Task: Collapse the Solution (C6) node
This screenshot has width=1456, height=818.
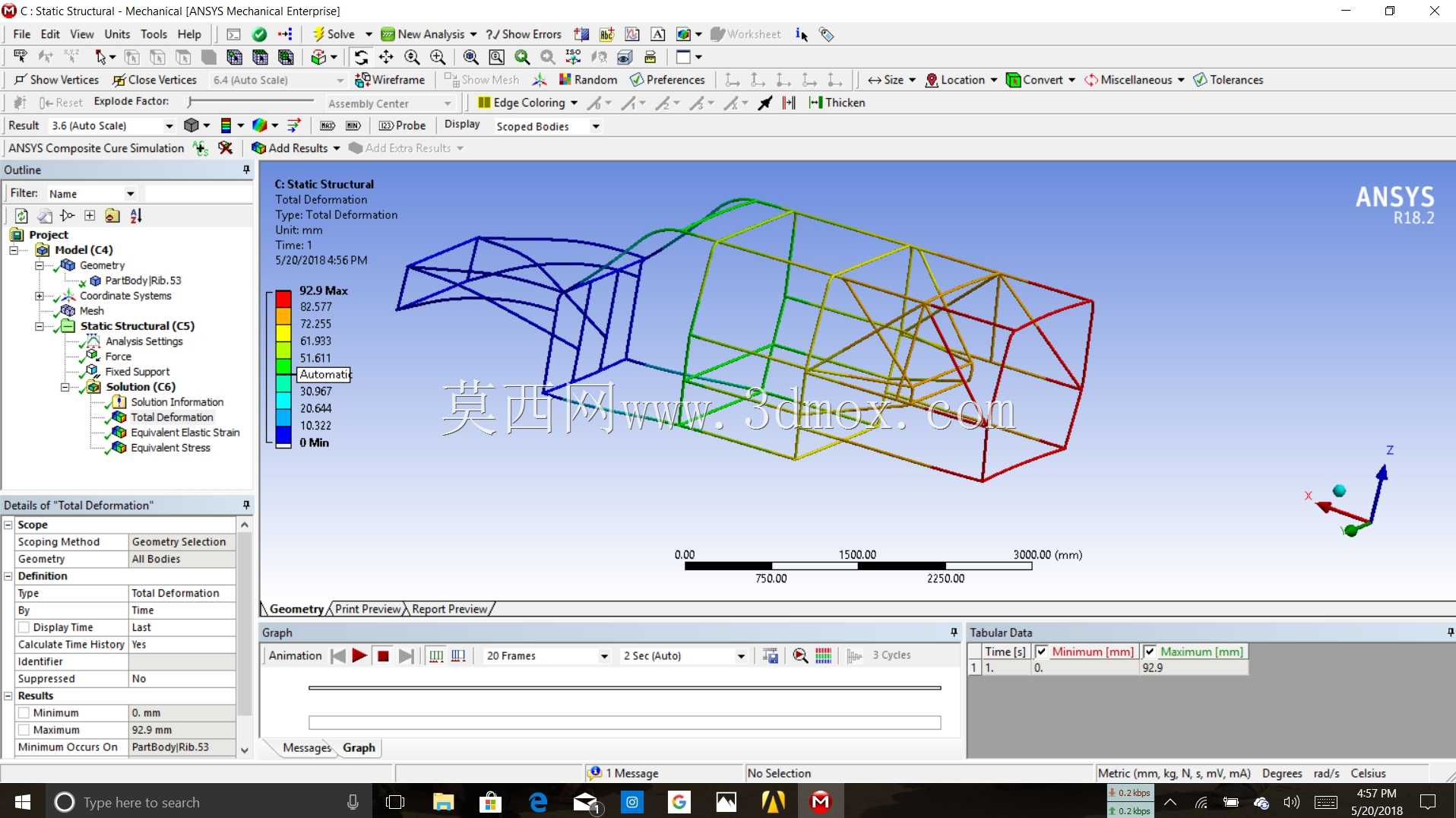Action: (65, 387)
